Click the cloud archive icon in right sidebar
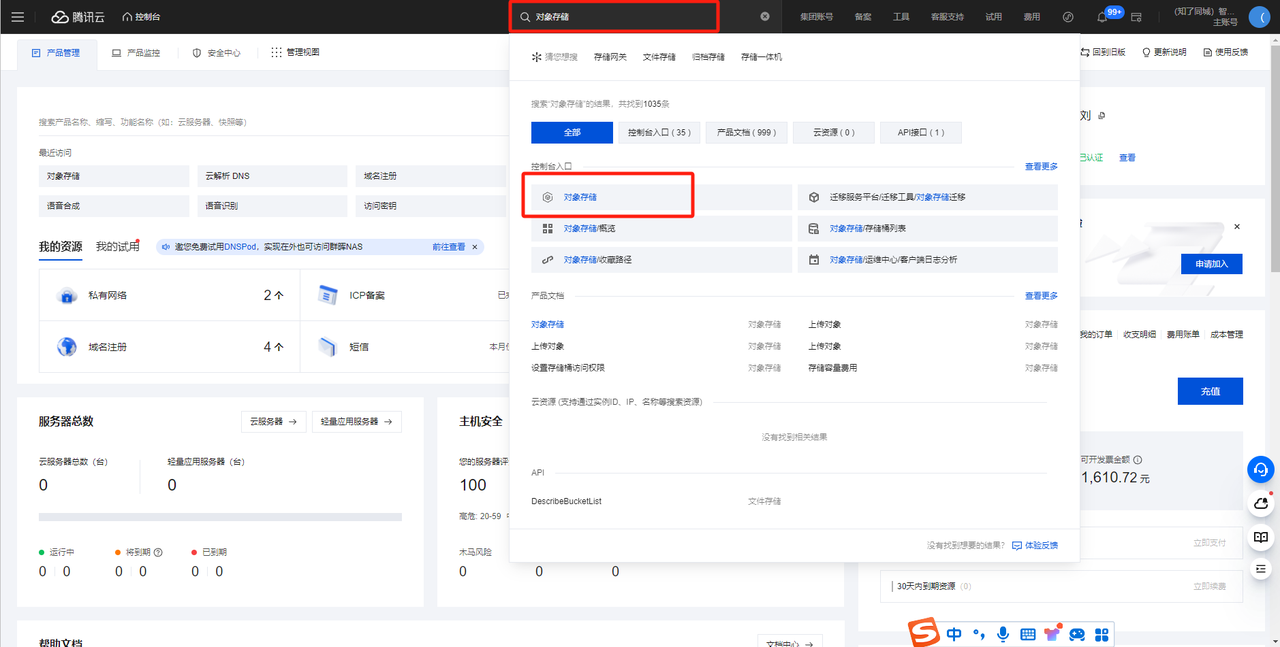The height and width of the screenshot is (647, 1280). (x=1260, y=504)
